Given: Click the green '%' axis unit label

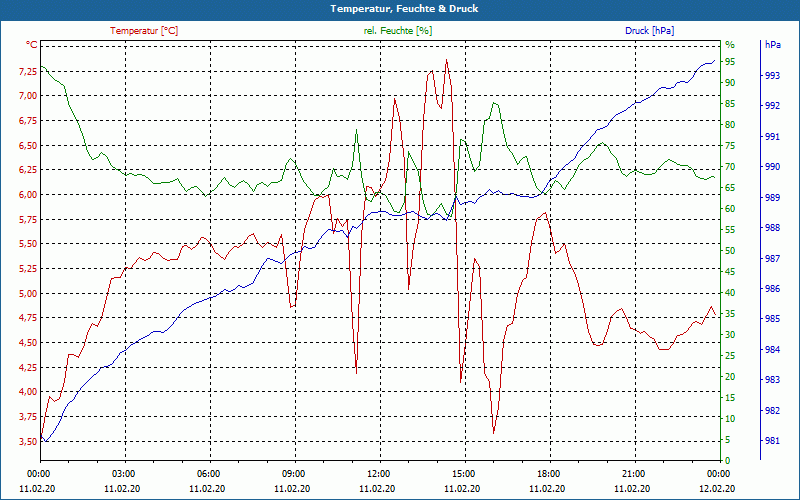Looking at the screenshot, I should 730,45.
